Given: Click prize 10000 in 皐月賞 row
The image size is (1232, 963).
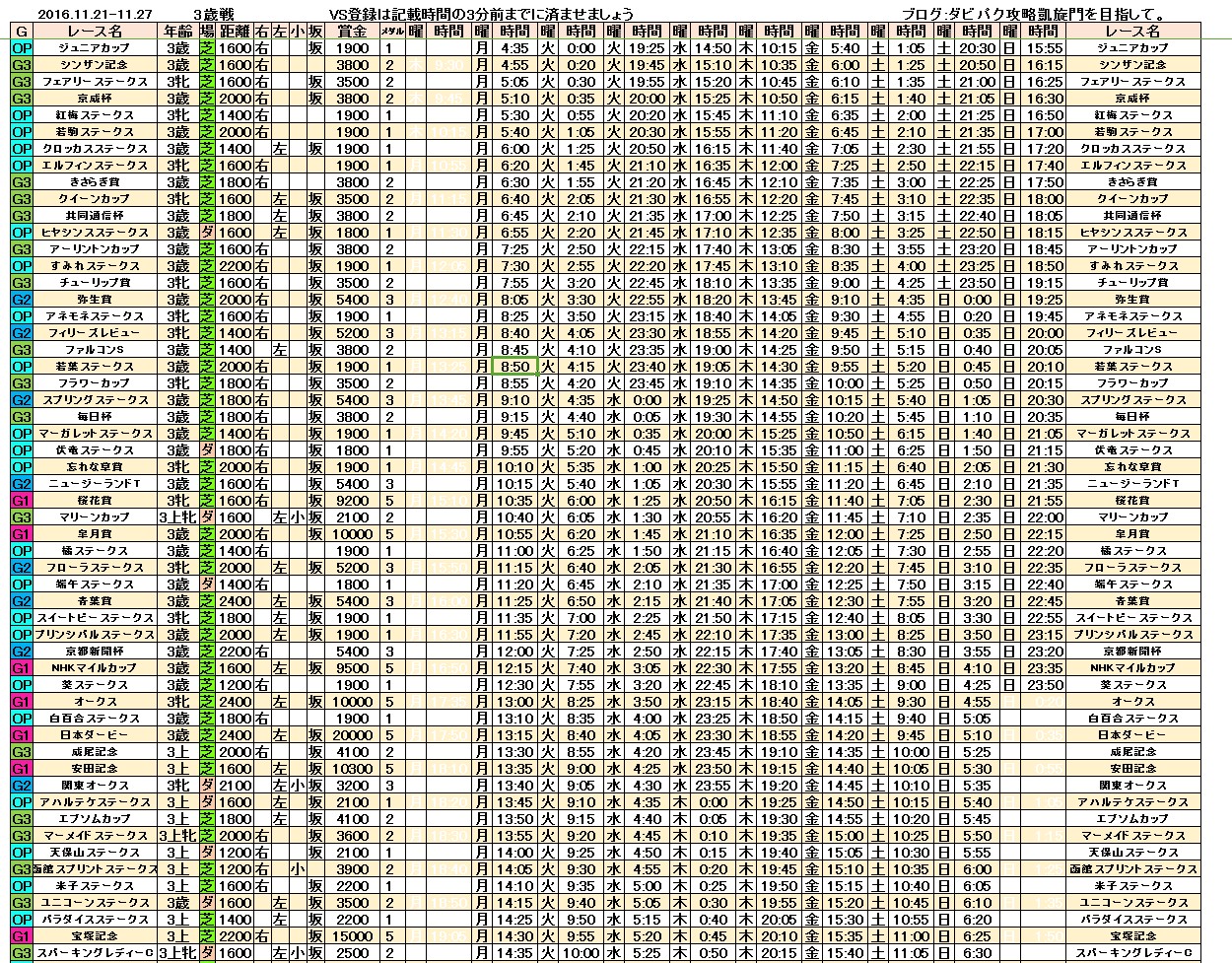Looking at the screenshot, I should coord(352,534).
